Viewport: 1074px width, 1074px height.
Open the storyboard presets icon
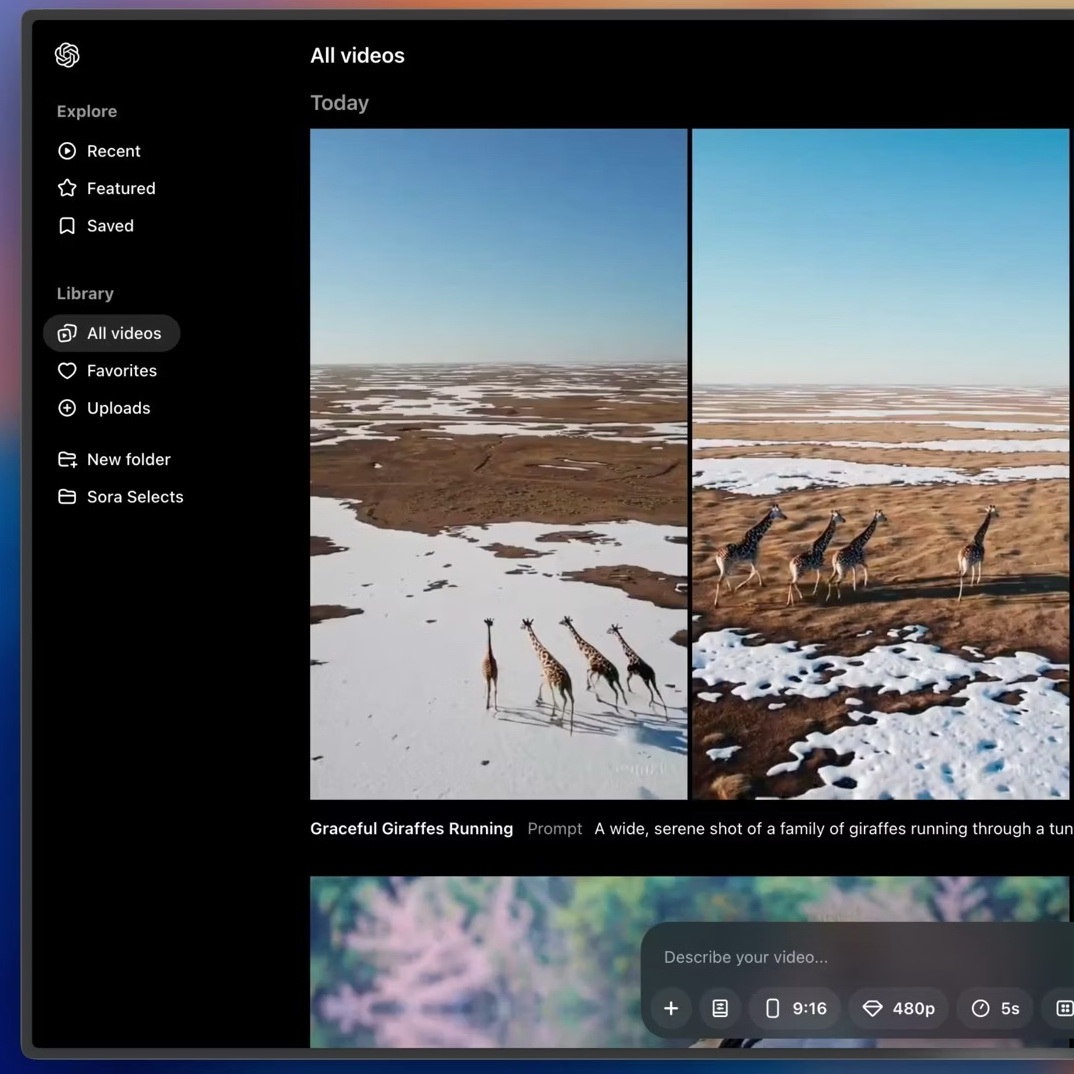[720, 1008]
